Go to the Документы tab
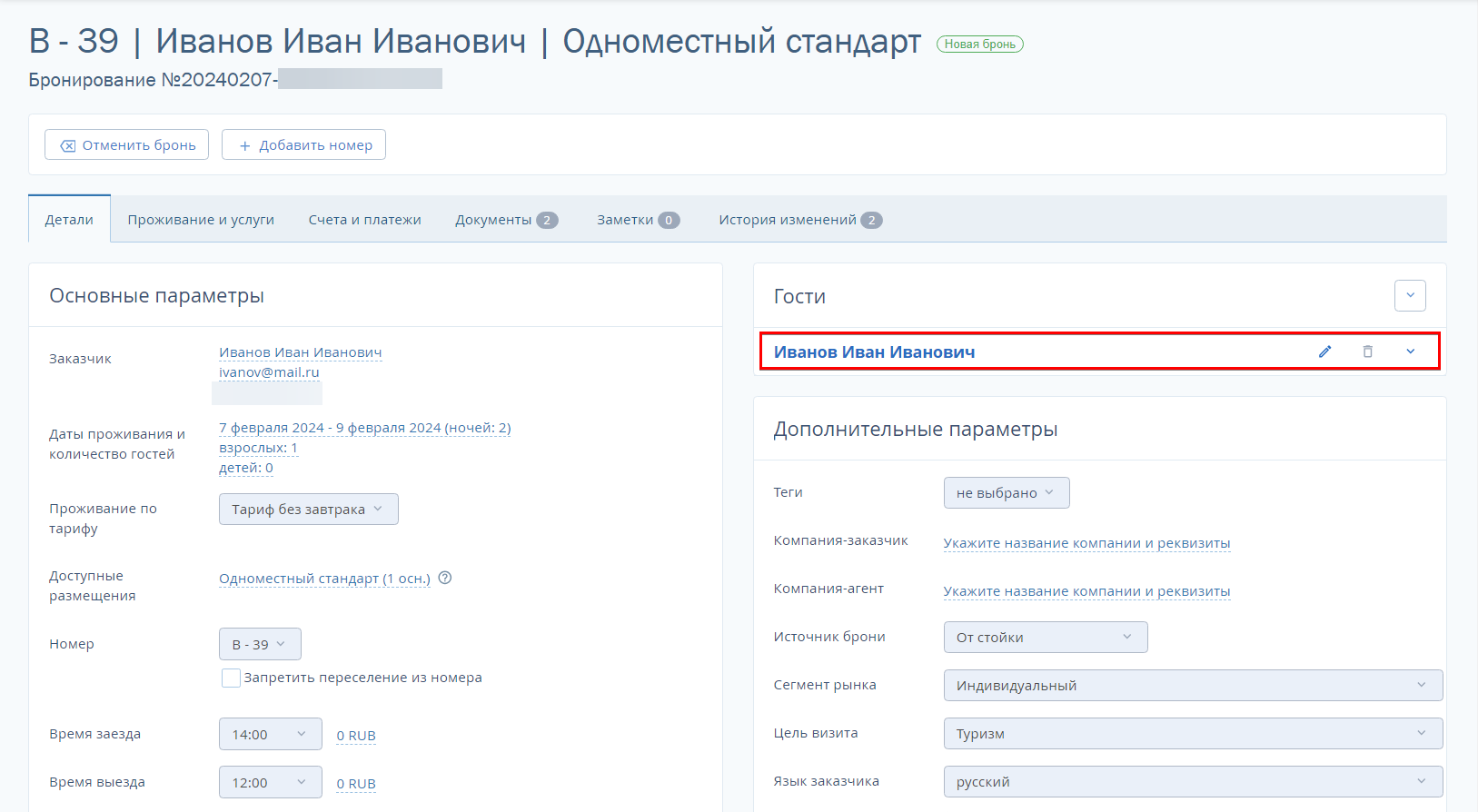 coord(507,220)
